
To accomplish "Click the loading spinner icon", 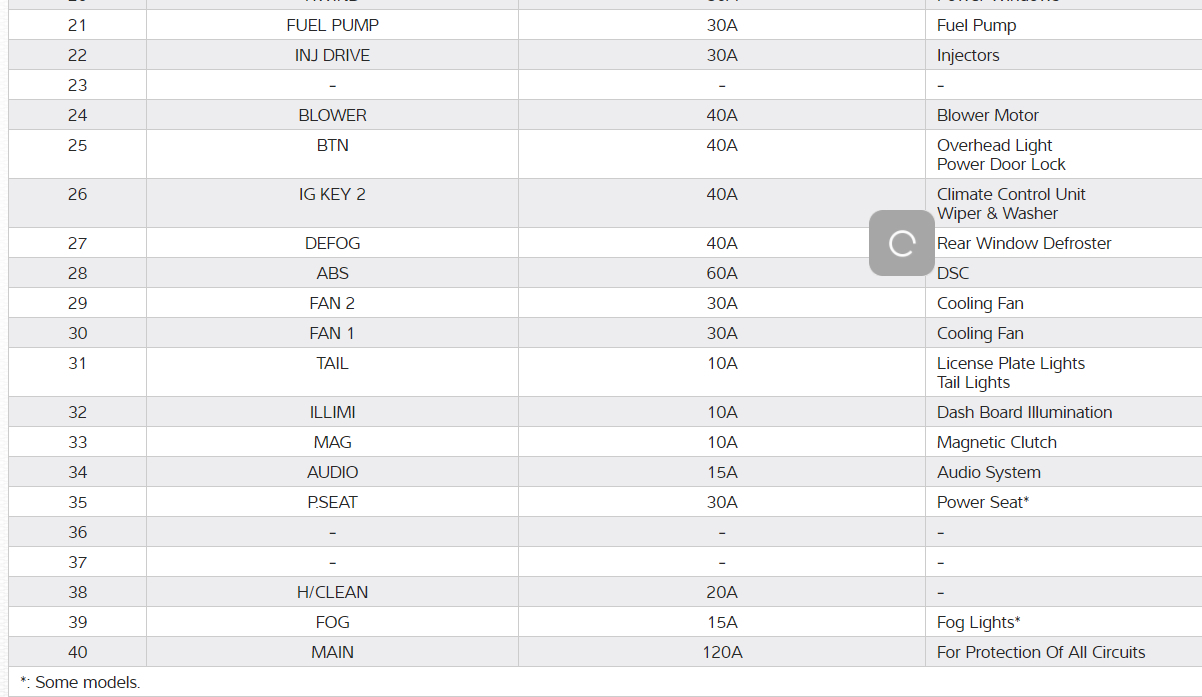I will coord(902,243).
